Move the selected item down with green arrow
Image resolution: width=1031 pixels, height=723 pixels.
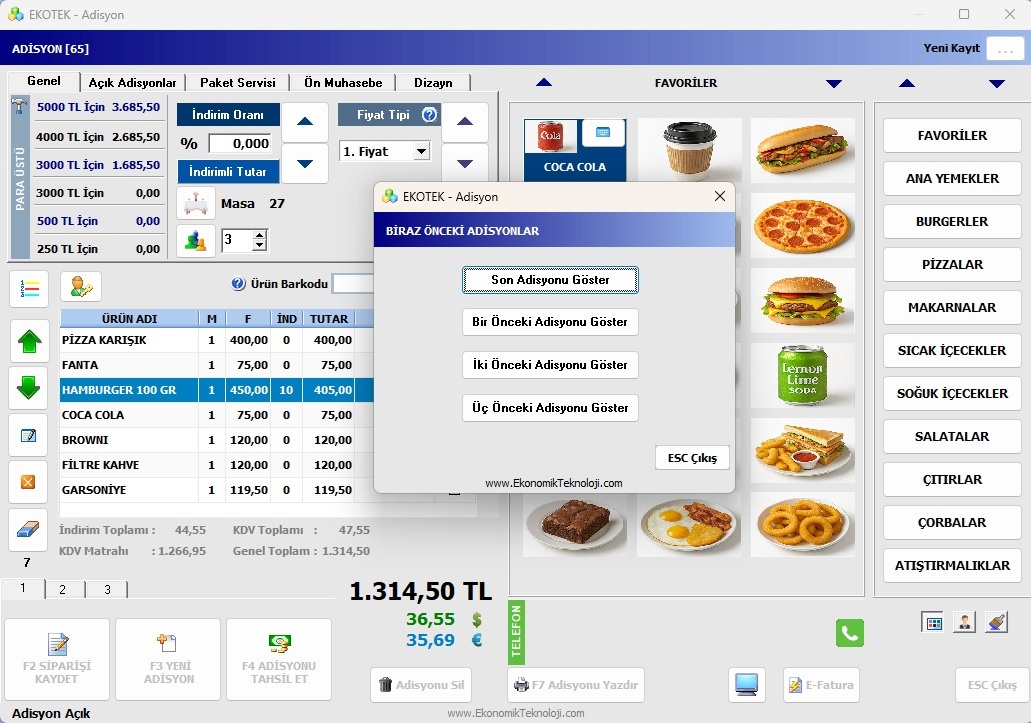[x=29, y=388]
